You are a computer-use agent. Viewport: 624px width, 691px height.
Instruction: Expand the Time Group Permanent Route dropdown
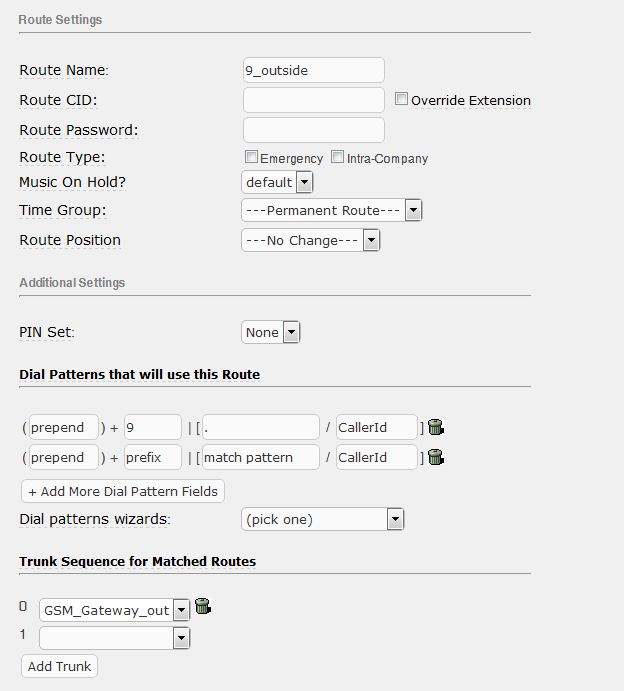pos(332,210)
